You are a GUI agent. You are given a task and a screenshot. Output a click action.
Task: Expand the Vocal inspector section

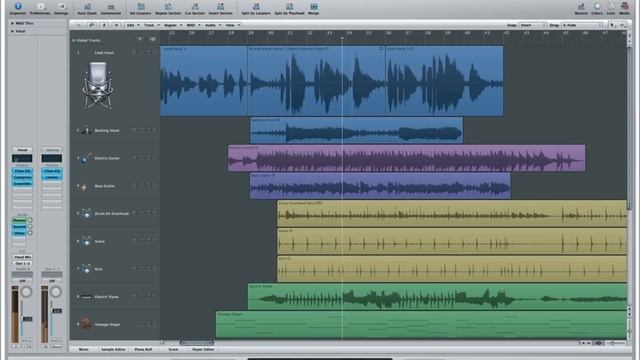click(x=13, y=31)
